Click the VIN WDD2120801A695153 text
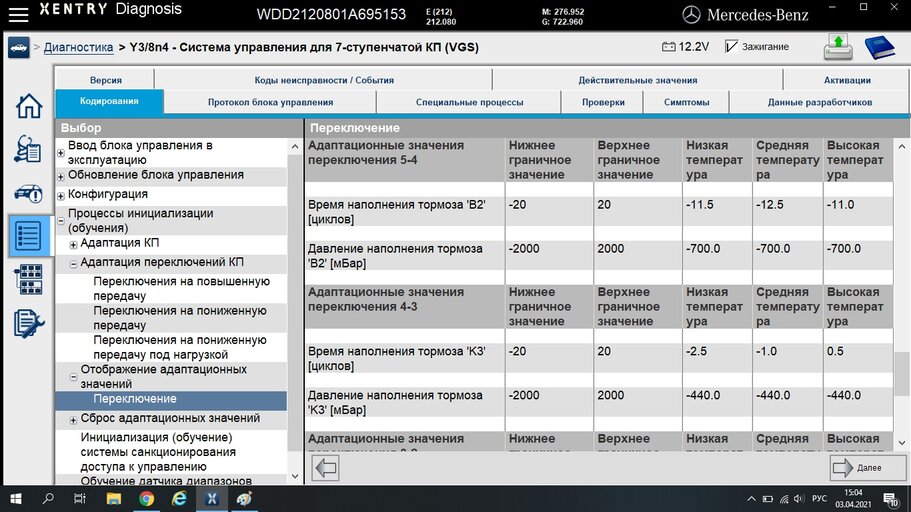This screenshot has width=911, height=512. coord(331,15)
